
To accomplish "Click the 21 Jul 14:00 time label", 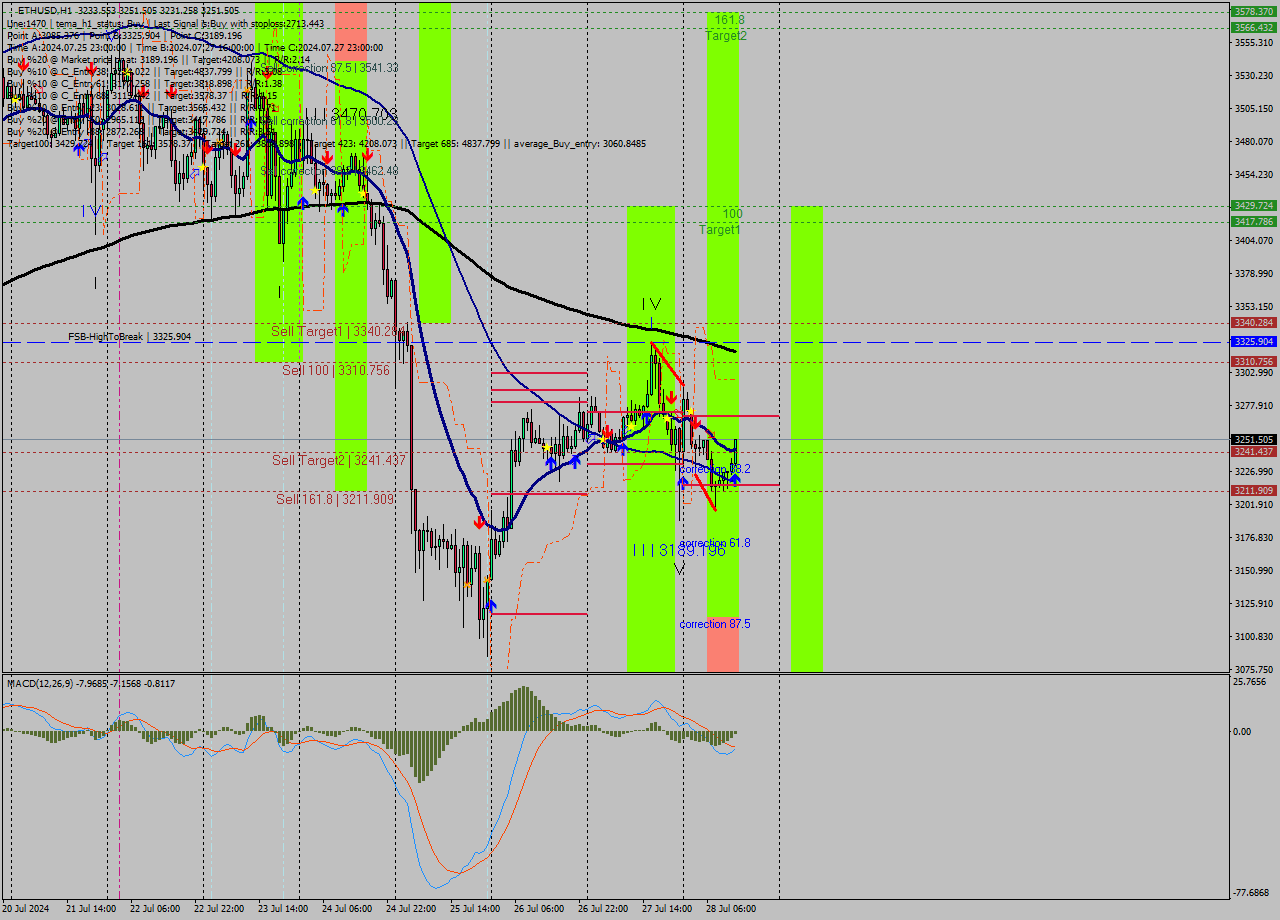I will 89,909.
